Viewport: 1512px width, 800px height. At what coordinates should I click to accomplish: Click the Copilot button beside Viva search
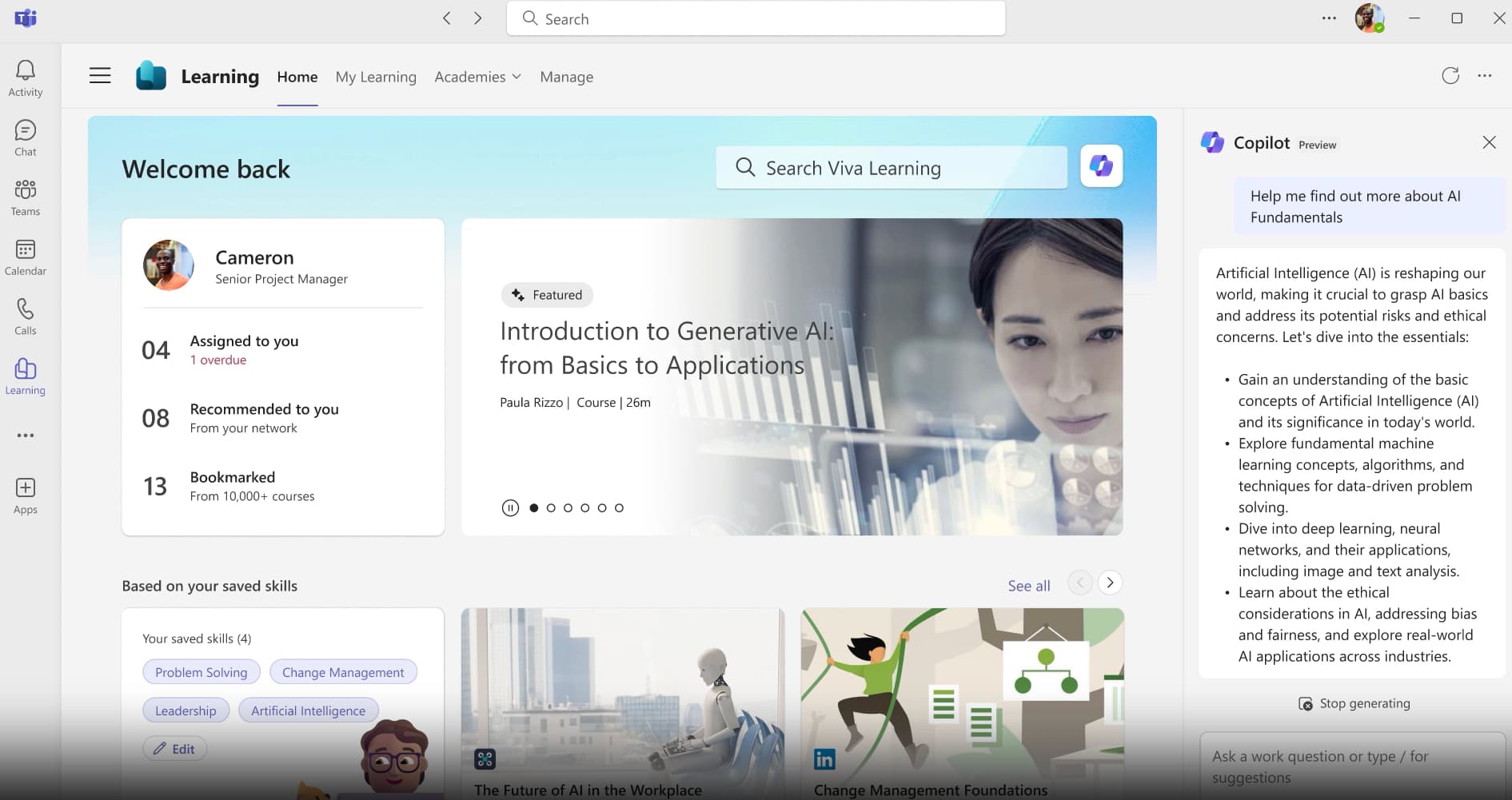1101,166
